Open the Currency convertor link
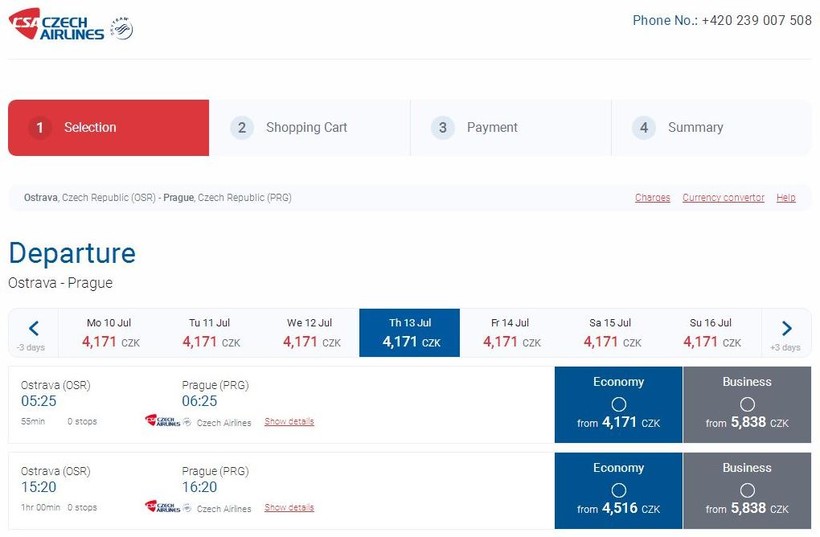This screenshot has width=820, height=537. (723, 198)
